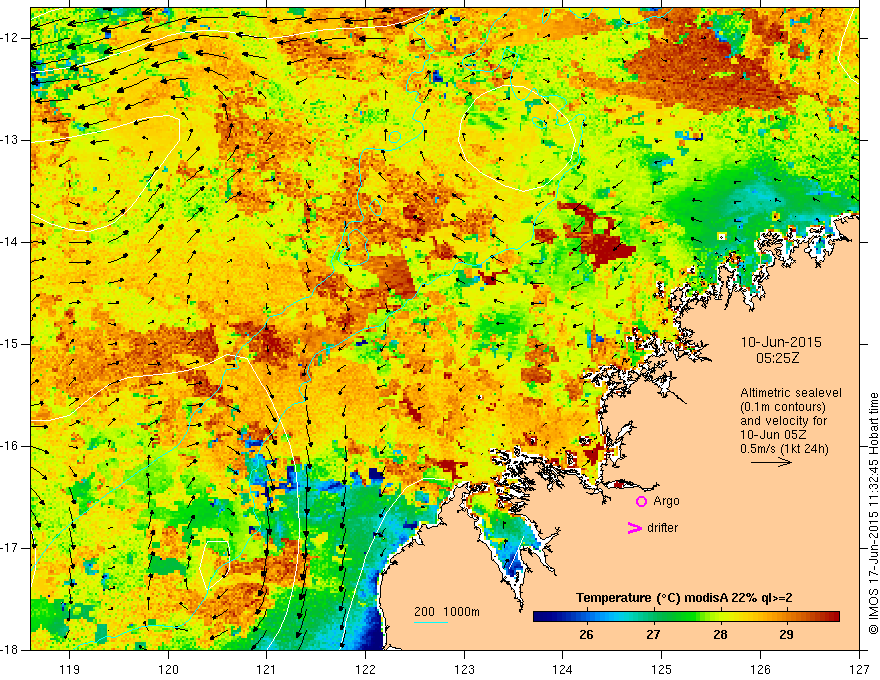Click latitude axis label "-16"
The height and width of the screenshot is (680, 880).
[x=10, y=446]
